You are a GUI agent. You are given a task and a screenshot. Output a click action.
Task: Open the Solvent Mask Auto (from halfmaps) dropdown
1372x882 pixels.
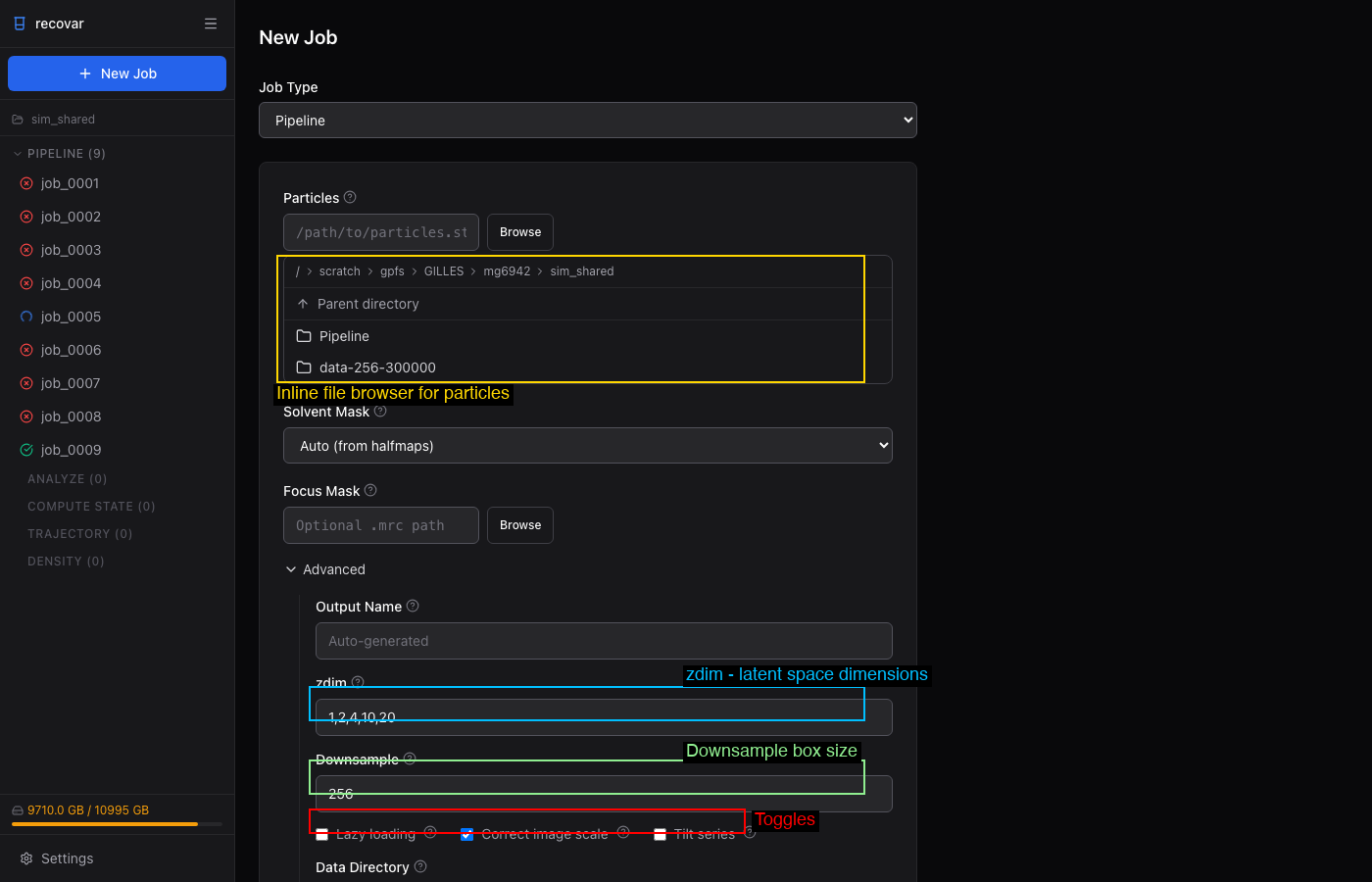(588, 446)
